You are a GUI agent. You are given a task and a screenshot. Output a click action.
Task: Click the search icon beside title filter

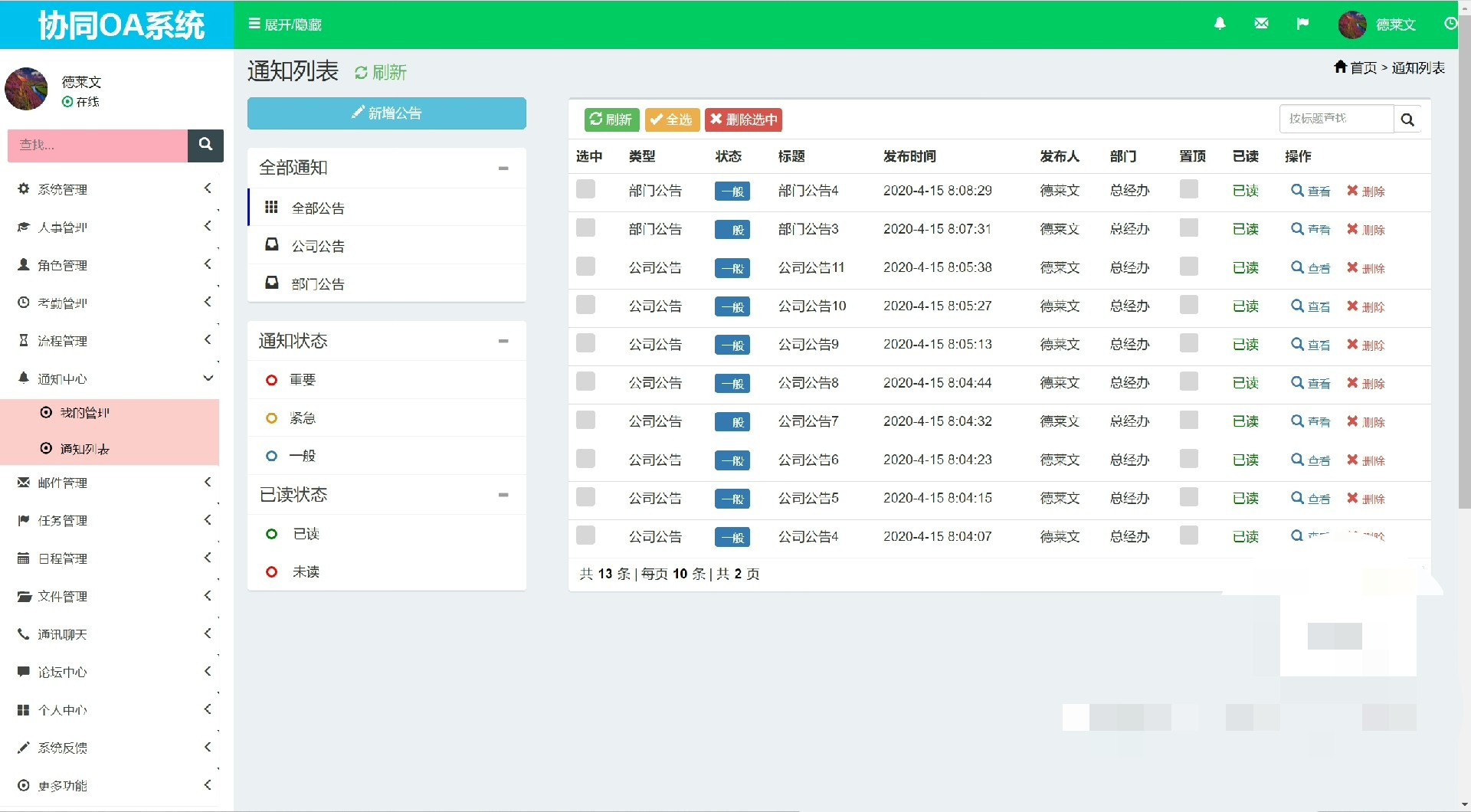(1407, 120)
